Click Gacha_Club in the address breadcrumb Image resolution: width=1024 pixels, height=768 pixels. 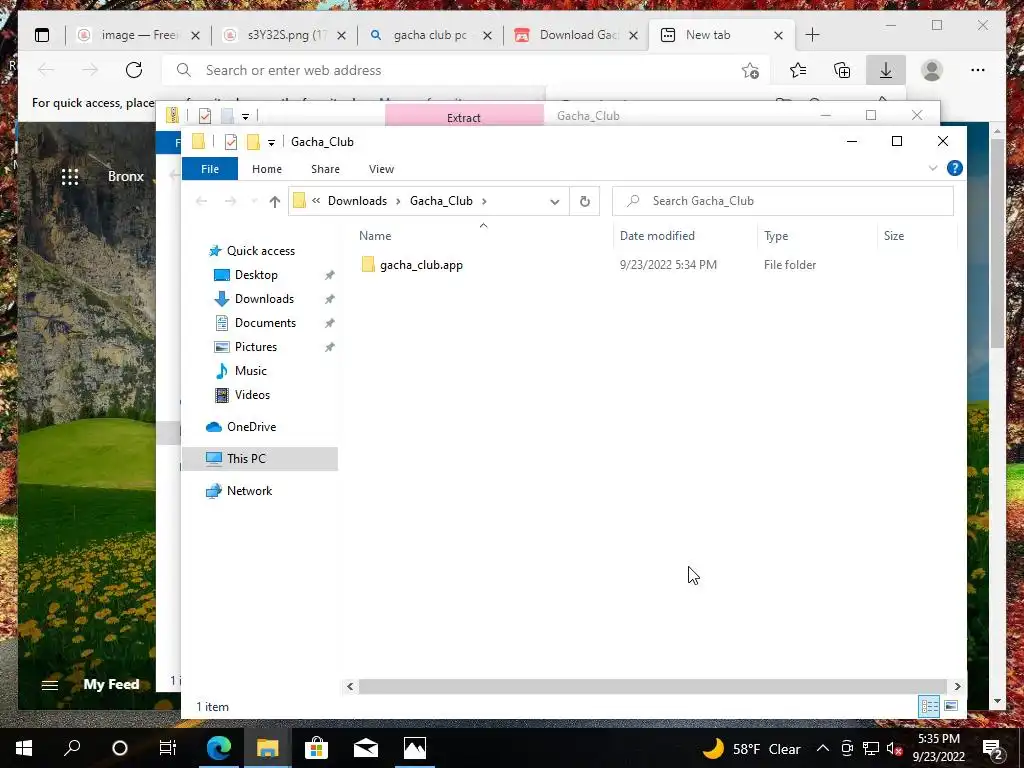441,201
